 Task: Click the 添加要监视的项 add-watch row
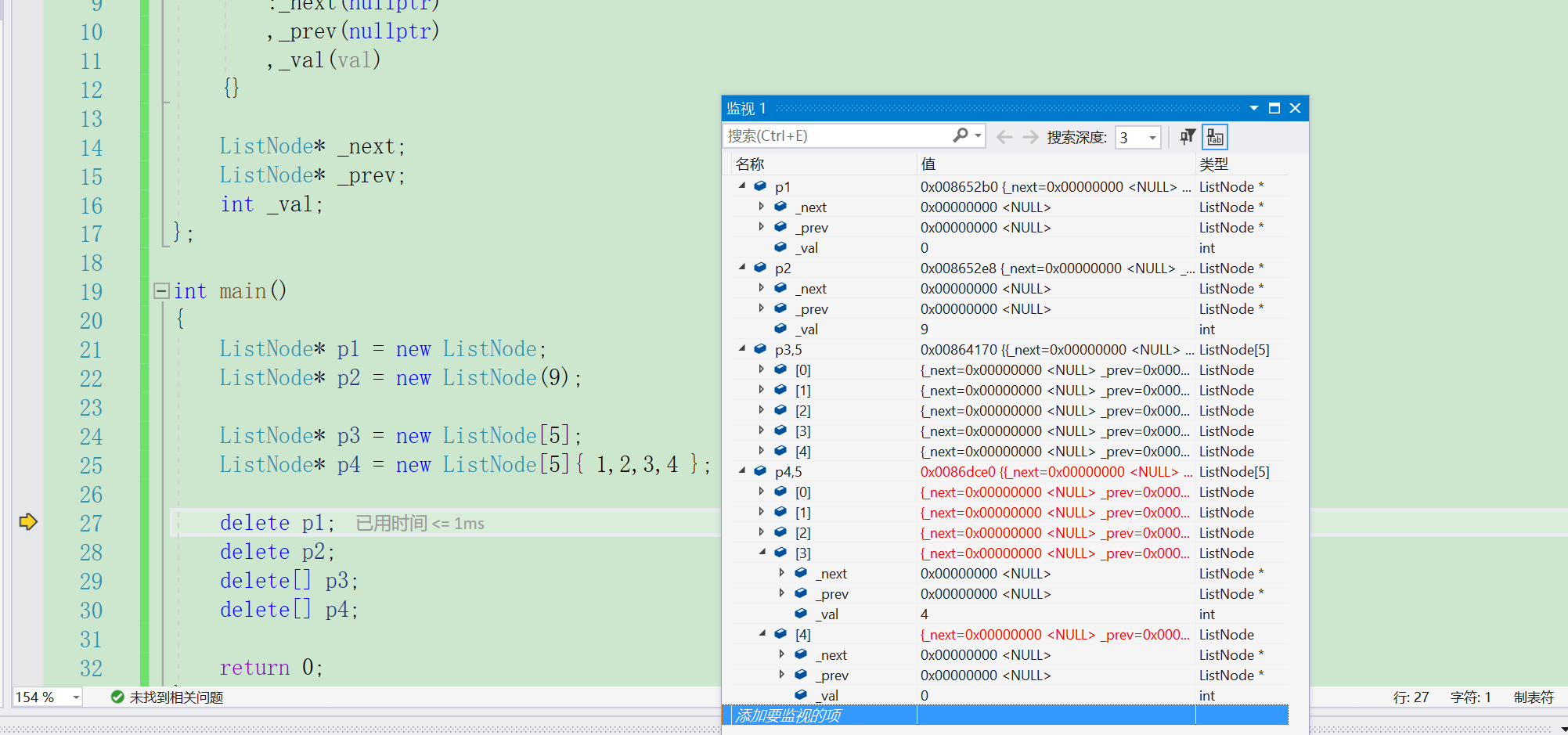1005,715
